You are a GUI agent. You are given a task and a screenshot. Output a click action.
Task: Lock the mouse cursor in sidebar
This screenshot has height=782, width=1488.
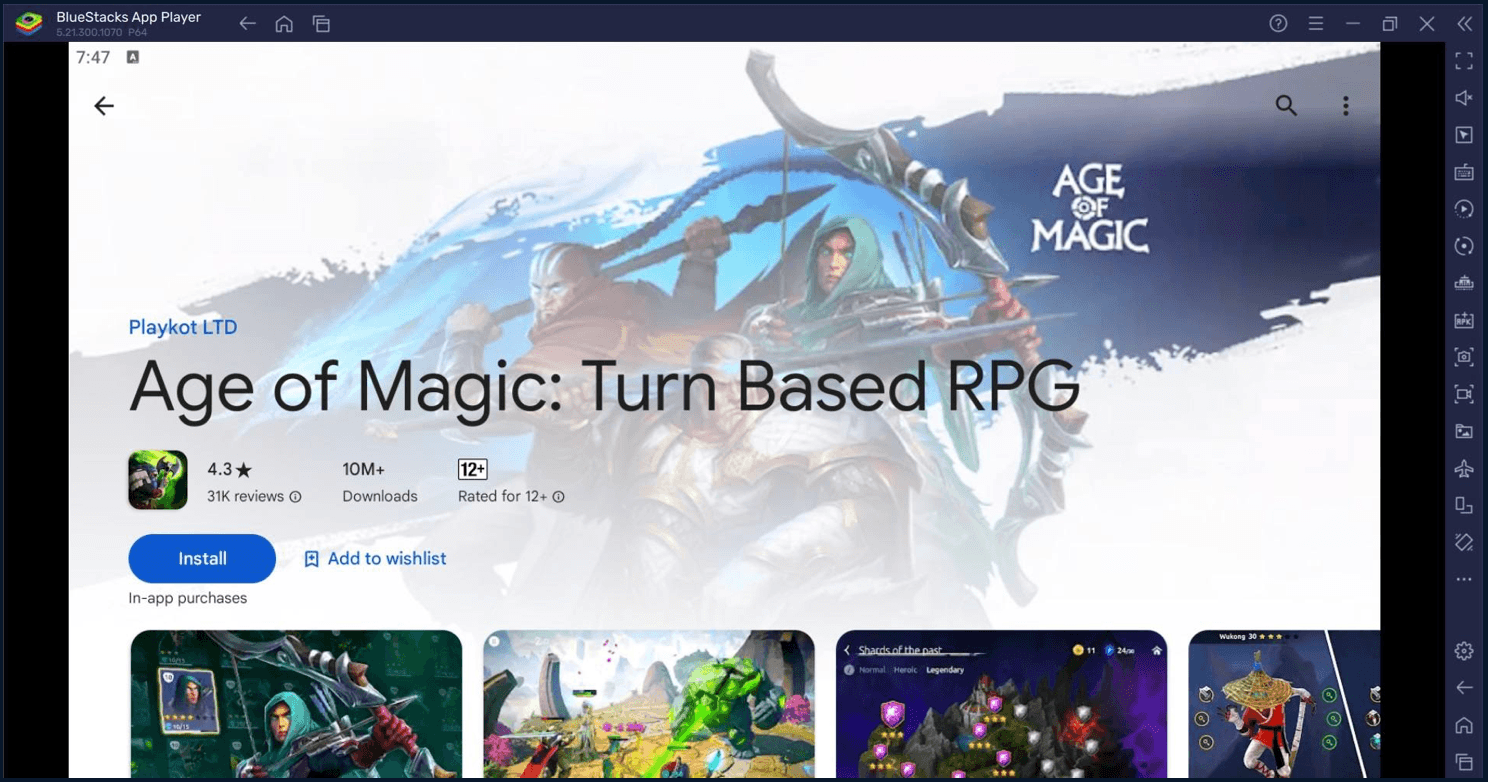(1464, 135)
